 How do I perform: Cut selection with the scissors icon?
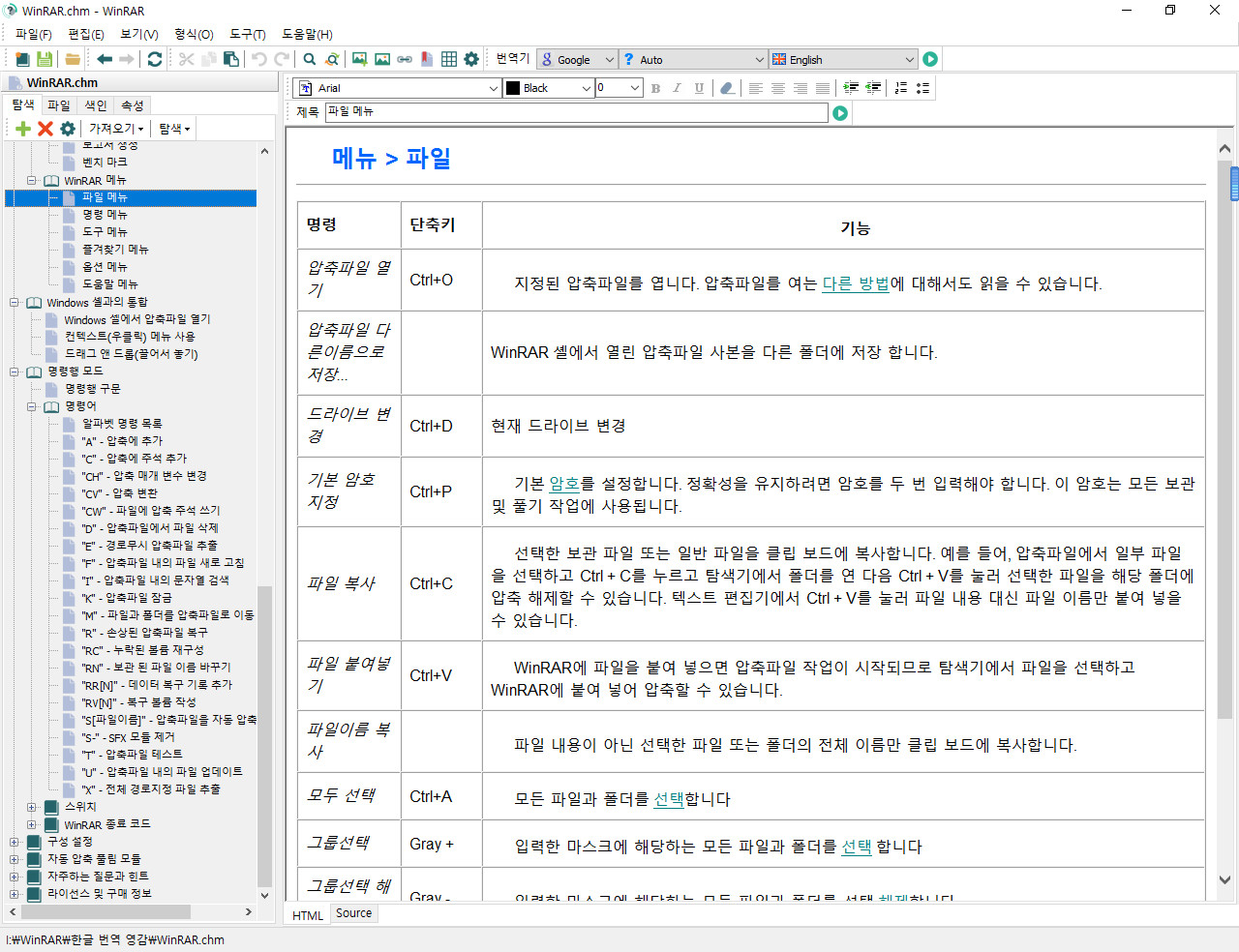(x=187, y=59)
